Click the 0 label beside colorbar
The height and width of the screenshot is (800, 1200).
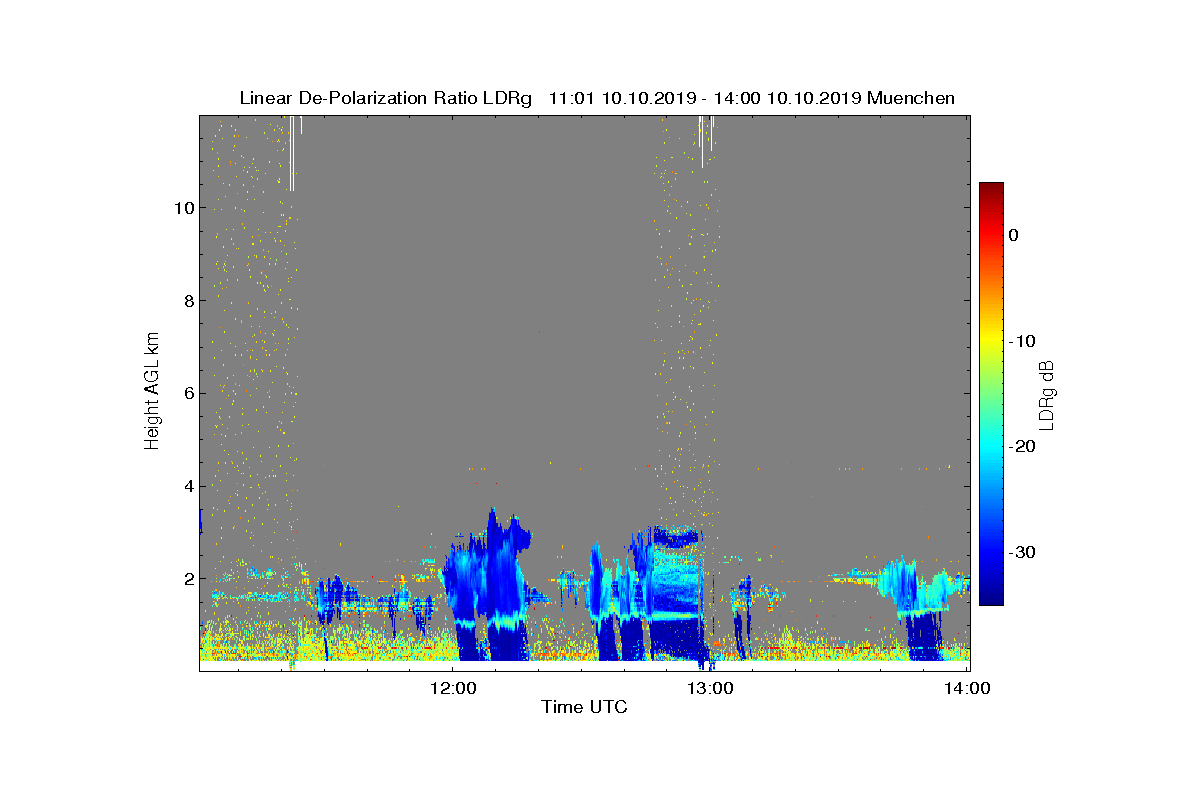[1014, 235]
